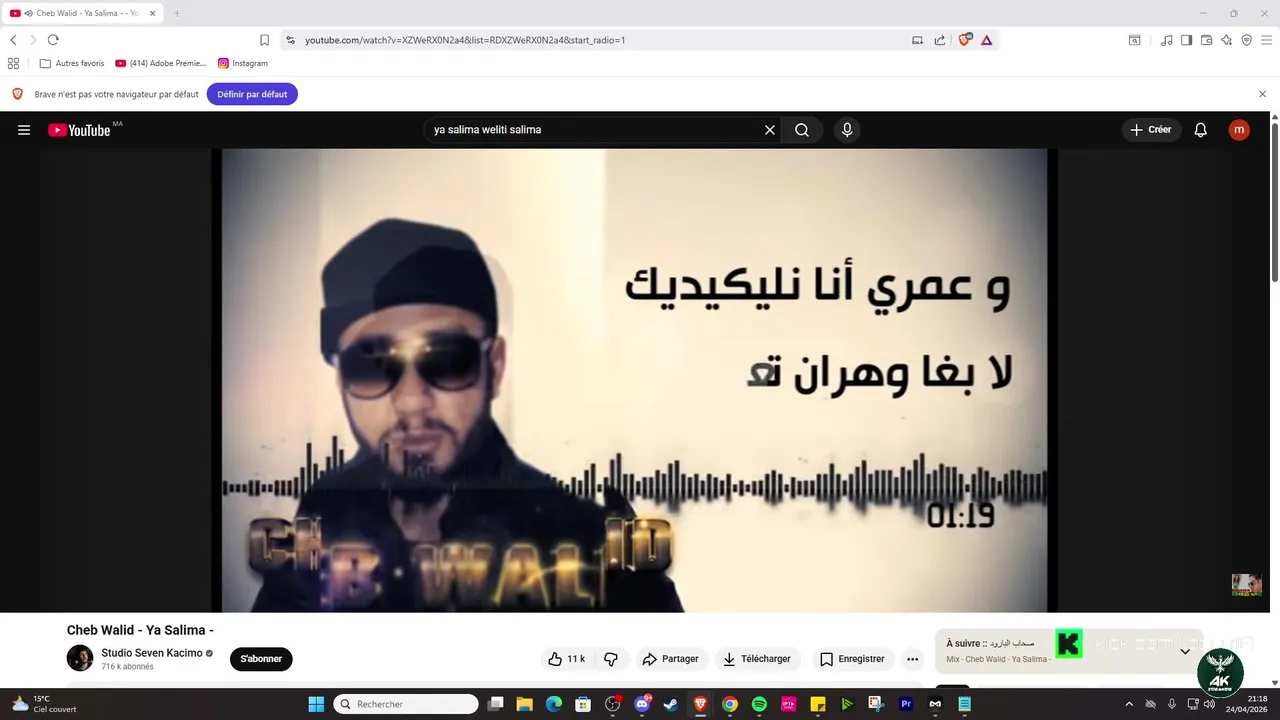Image resolution: width=1280 pixels, height=720 pixels.
Task: Open the Adobe Premiere bookmark
Action: pos(160,63)
